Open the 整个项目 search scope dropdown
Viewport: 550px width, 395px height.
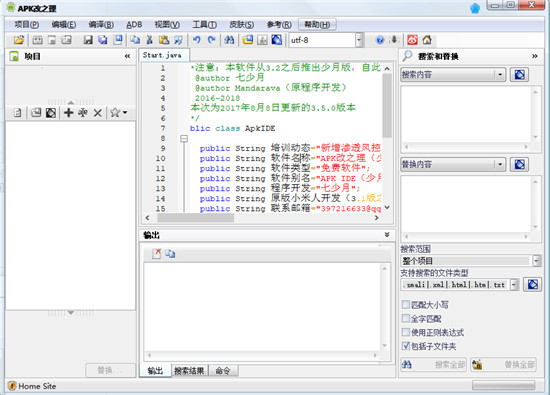point(536,261)
